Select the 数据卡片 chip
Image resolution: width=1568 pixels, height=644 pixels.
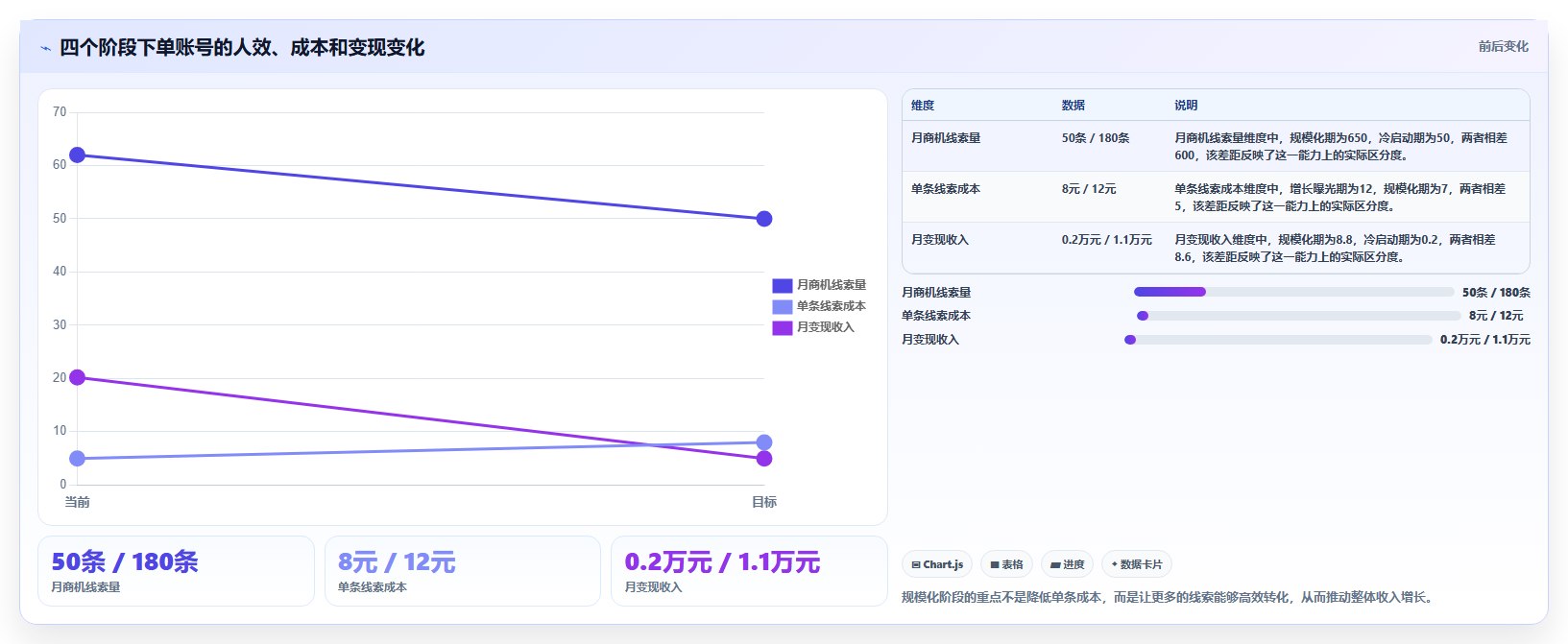(x=1137, y=564)
